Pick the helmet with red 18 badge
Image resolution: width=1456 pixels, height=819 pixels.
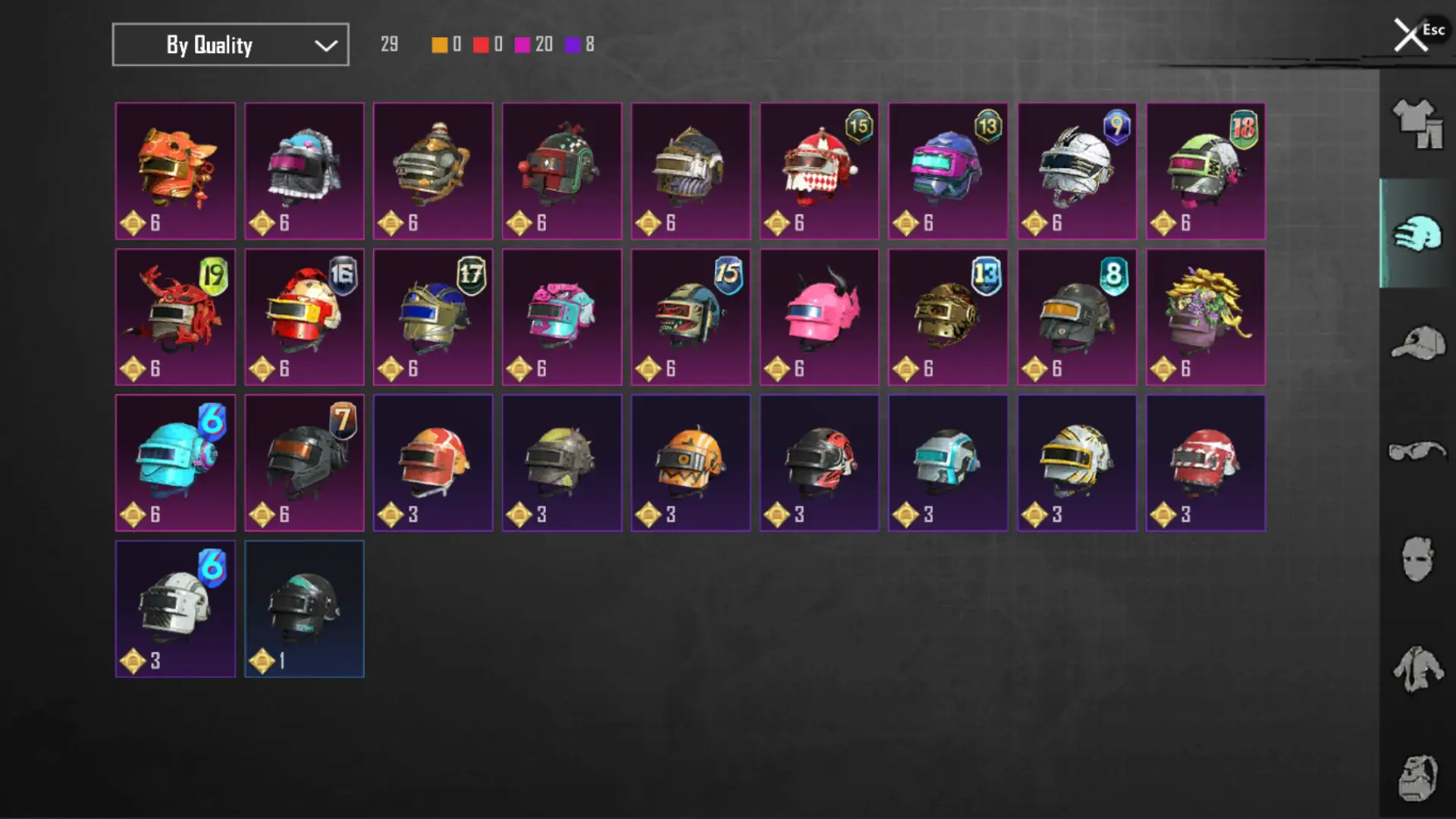coord(1205,171)
